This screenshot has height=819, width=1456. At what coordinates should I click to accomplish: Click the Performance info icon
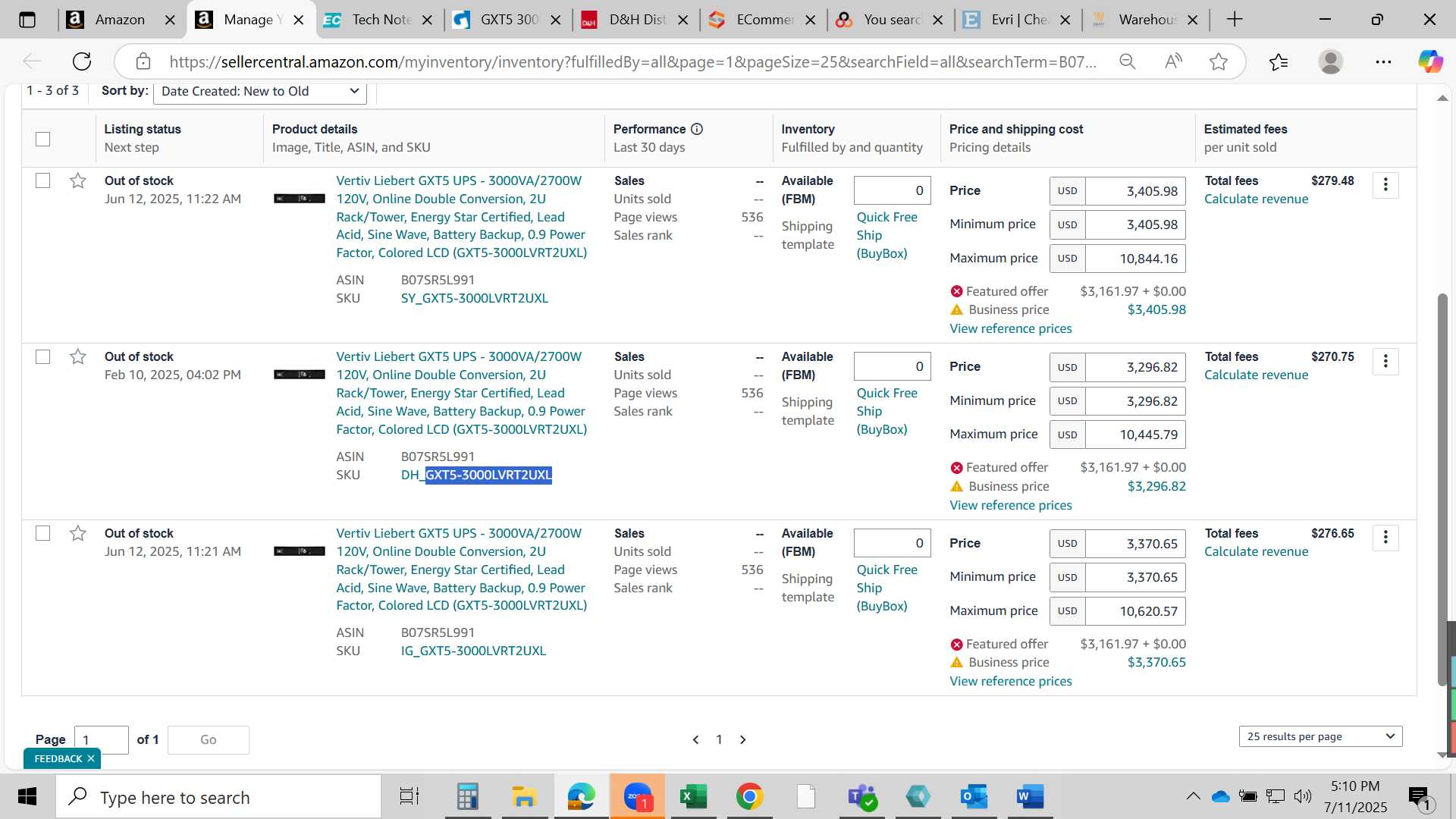tap(697, 129)
